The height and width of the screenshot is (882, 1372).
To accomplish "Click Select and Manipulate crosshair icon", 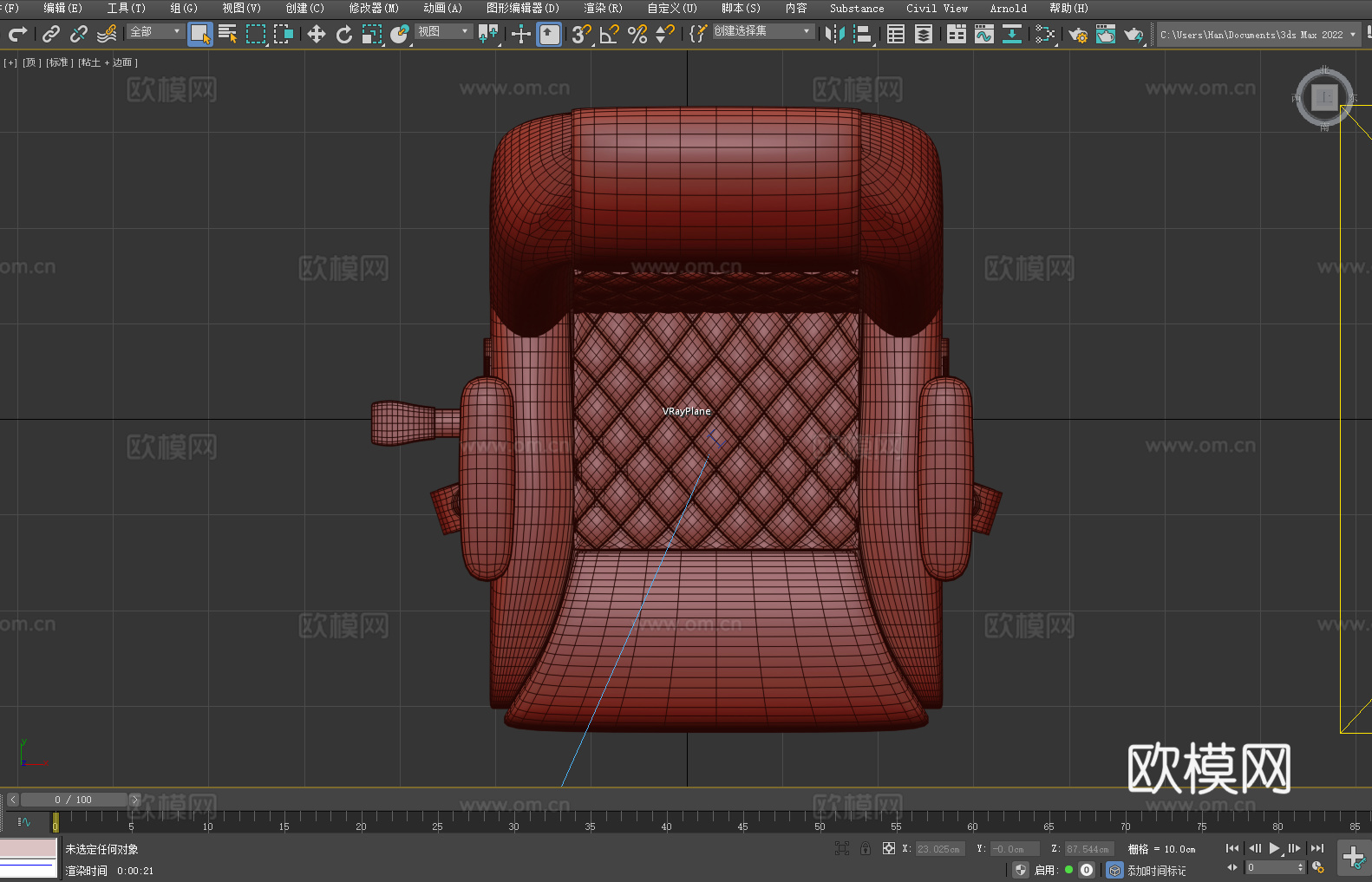I will (x=521, y=34).
